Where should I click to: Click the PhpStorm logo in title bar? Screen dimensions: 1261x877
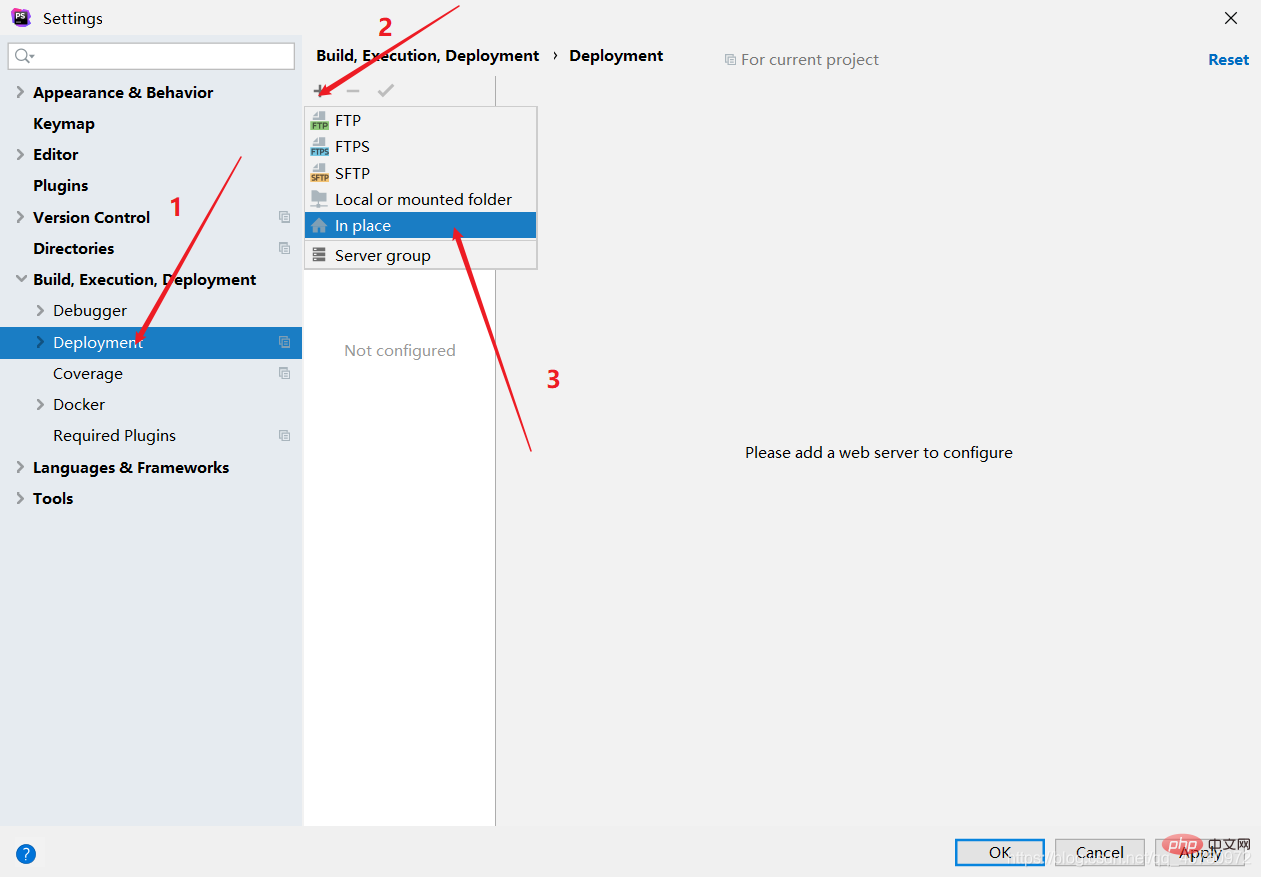(21, 18)
